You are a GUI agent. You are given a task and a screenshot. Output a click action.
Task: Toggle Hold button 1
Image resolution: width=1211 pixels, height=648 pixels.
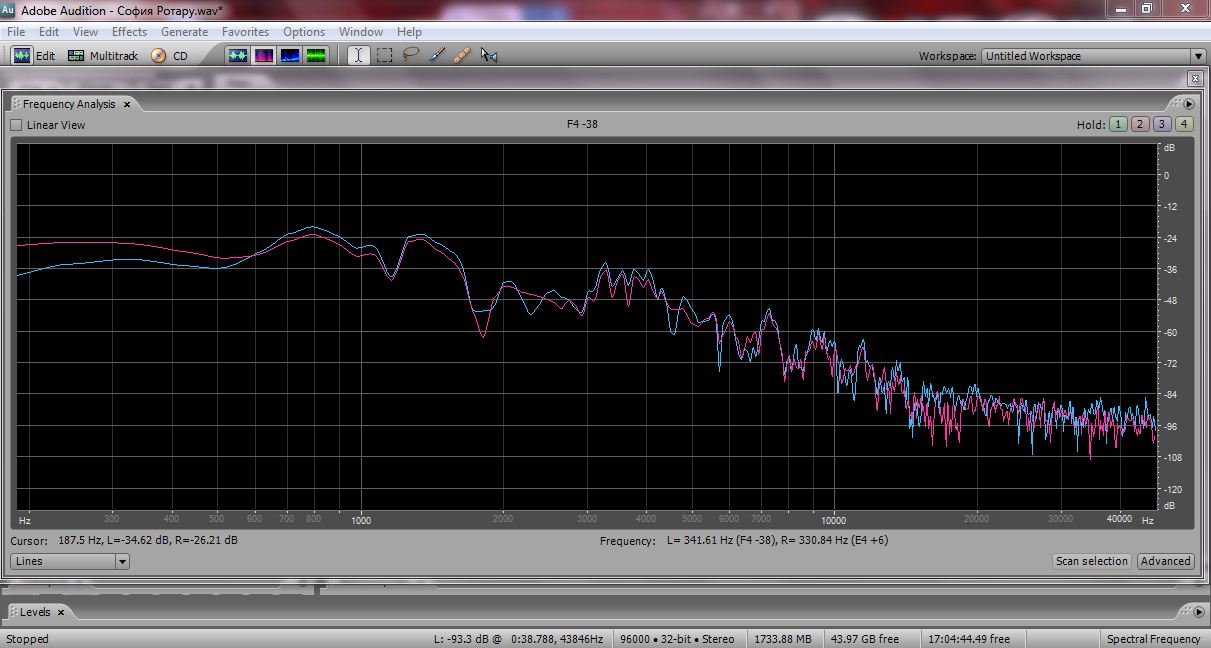(x=1117, y=125)
